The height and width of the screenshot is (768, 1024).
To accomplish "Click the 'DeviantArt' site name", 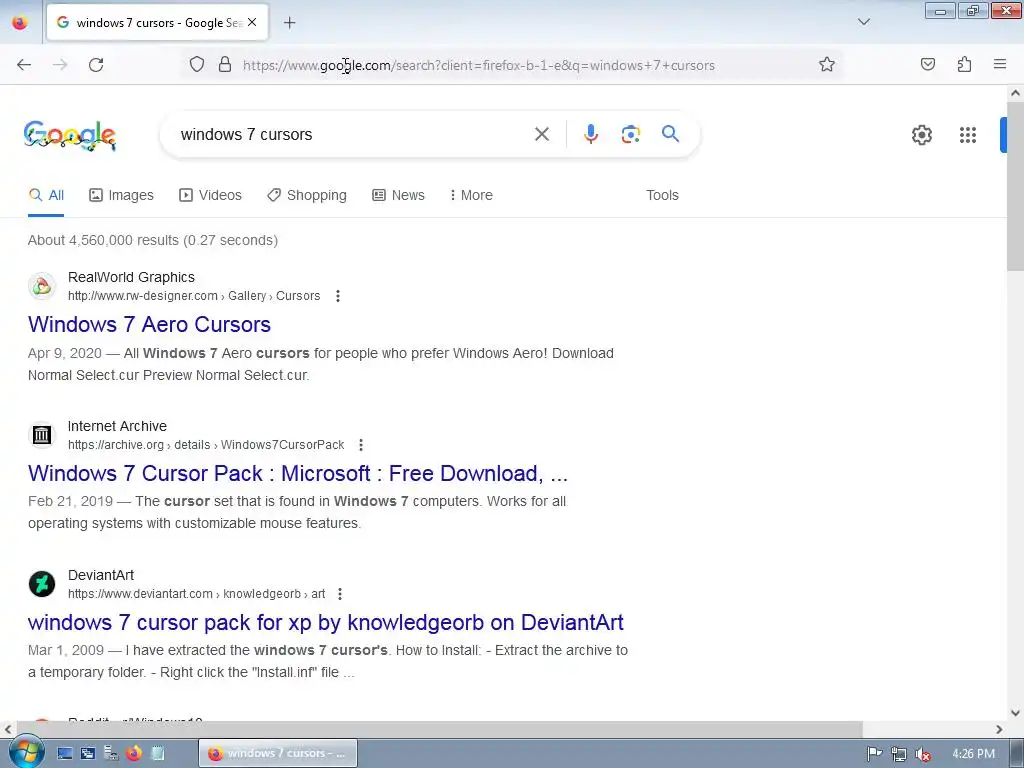I will coord(101,575).
